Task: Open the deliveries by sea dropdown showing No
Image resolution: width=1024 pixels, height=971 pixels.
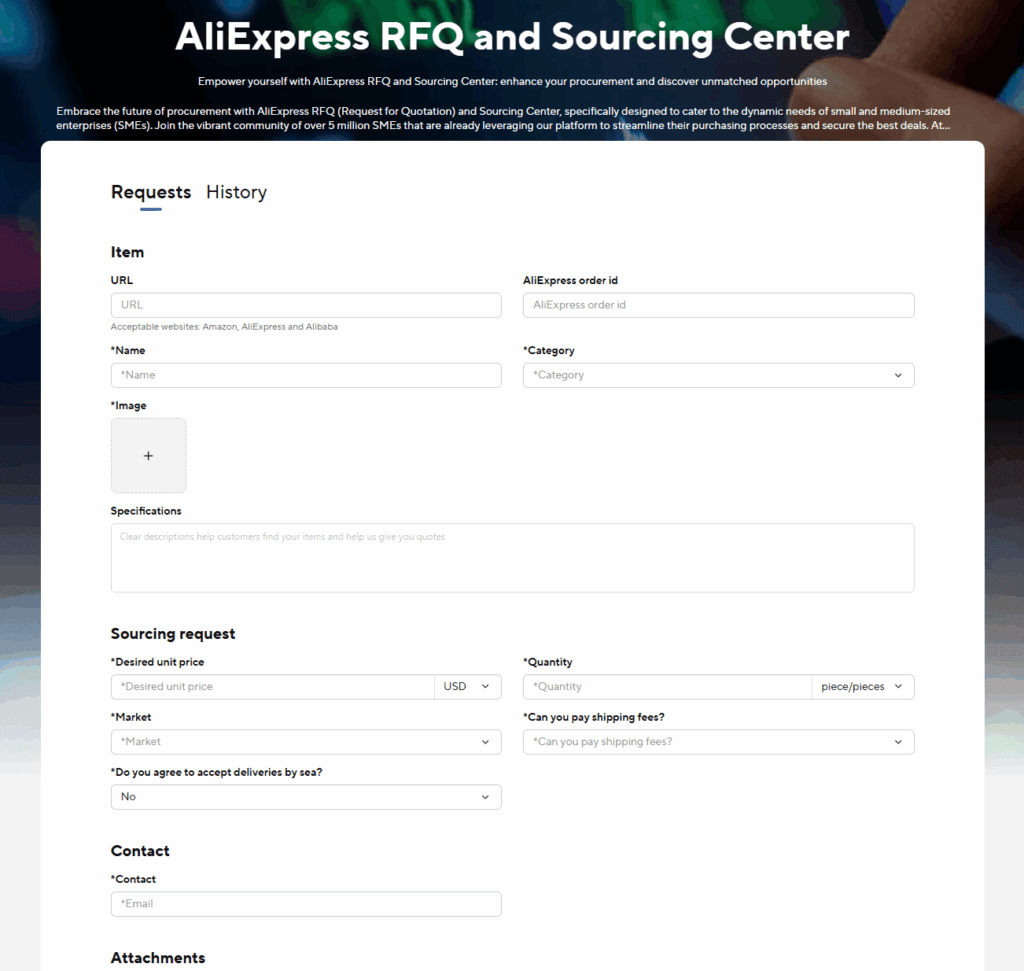Action: pos(306,797)
